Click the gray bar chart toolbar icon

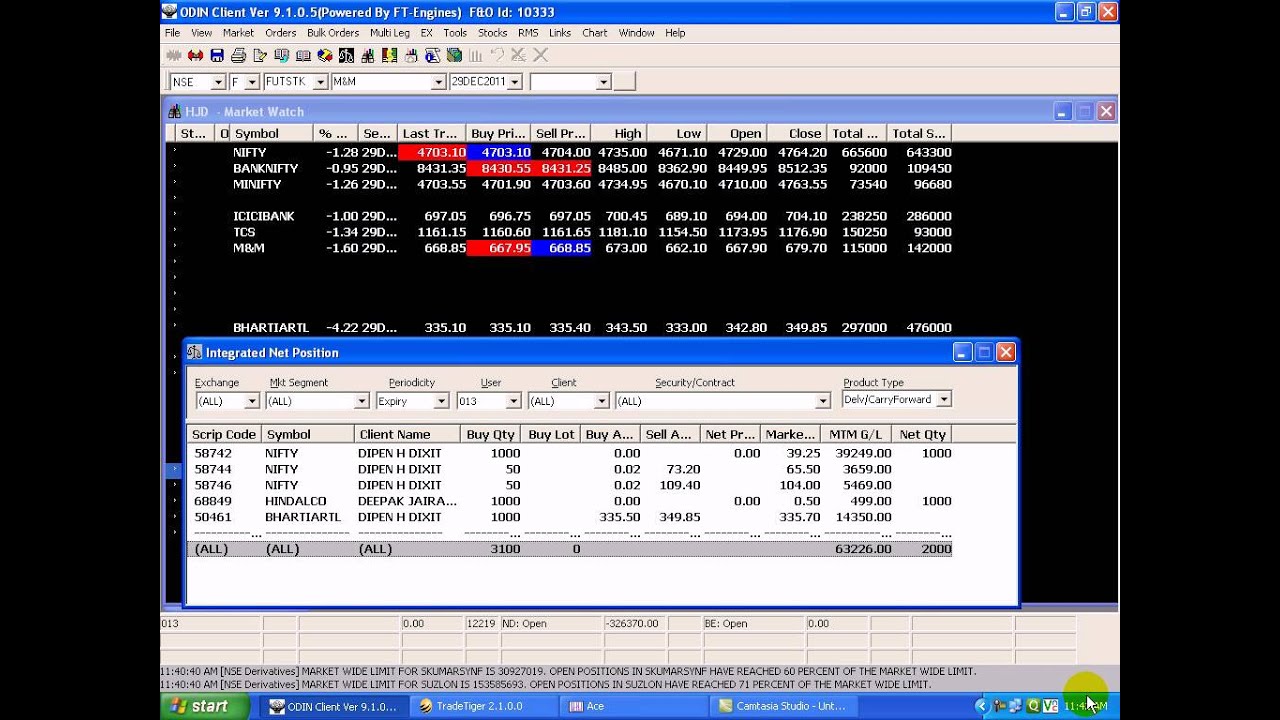[x=475, y=56]
